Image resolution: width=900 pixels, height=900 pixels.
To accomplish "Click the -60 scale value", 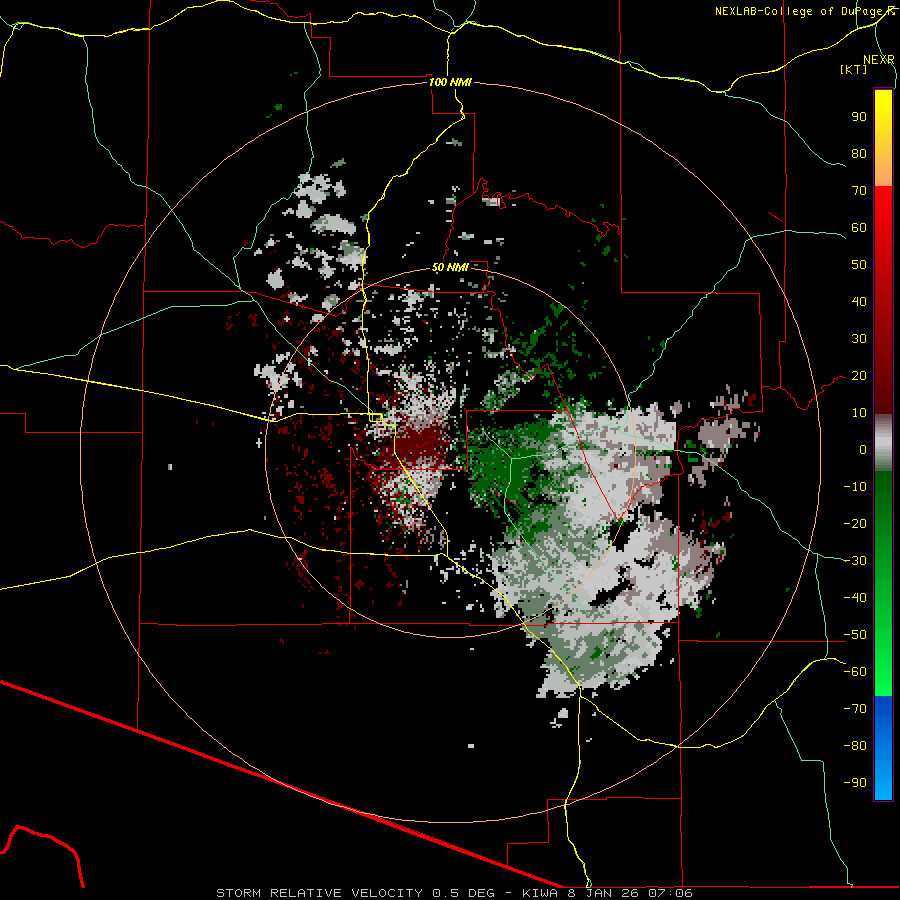I will [855, 672].
